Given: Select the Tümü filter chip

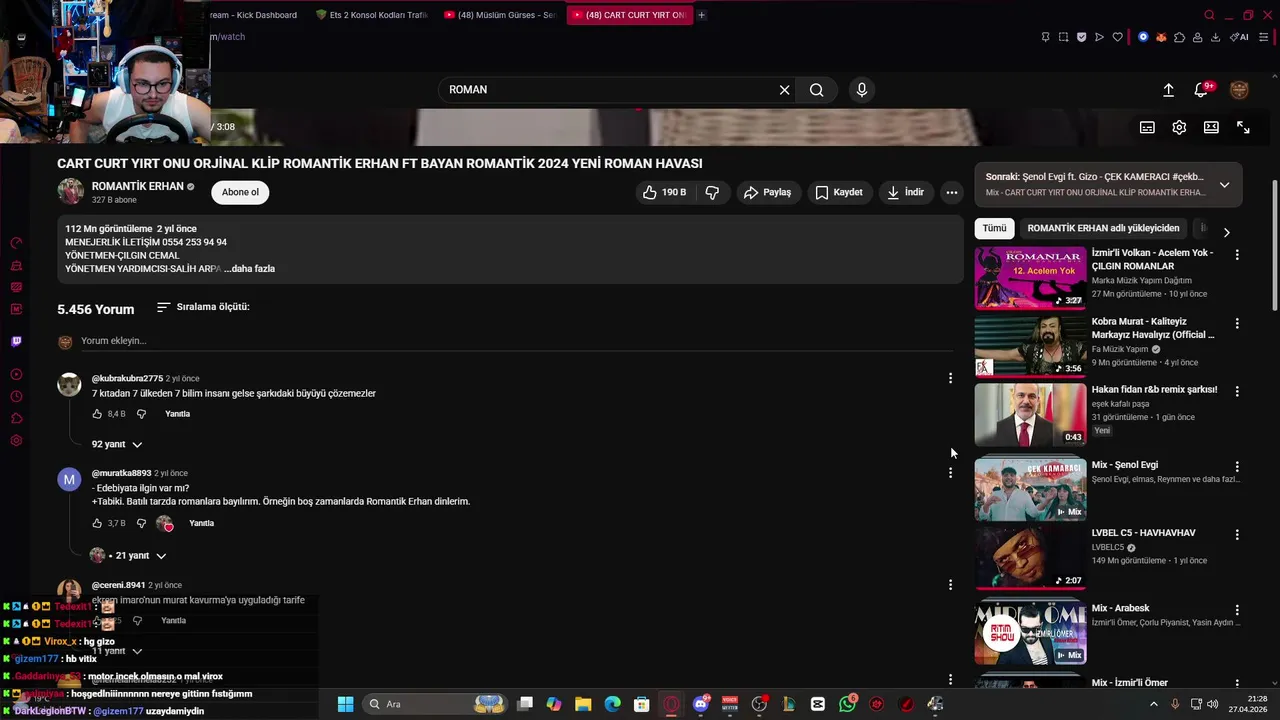Looking at the screenshot, I should (994, 228).
